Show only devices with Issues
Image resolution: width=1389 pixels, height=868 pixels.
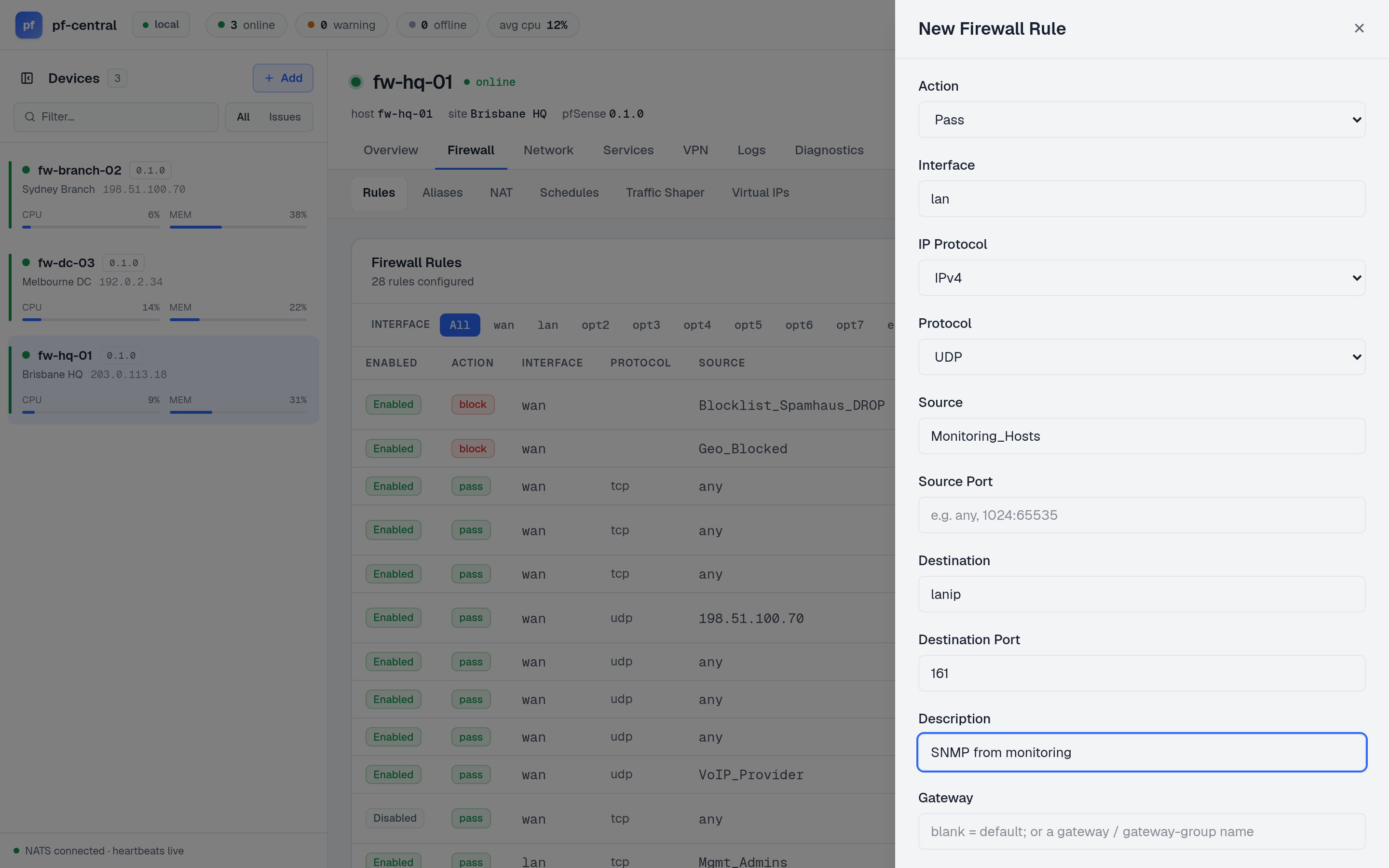285,117
